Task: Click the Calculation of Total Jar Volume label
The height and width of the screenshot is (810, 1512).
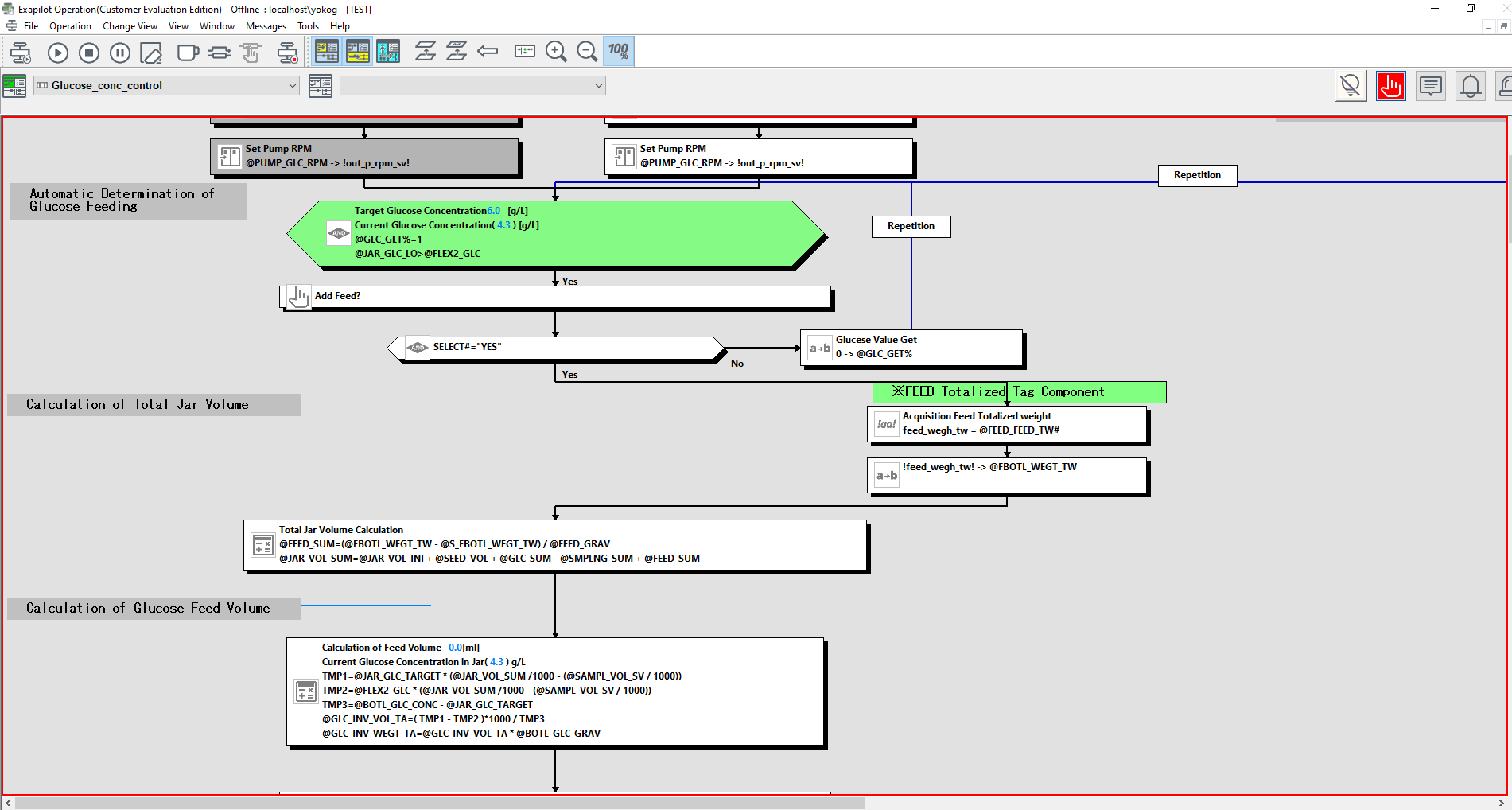Action: pos(154,405)
